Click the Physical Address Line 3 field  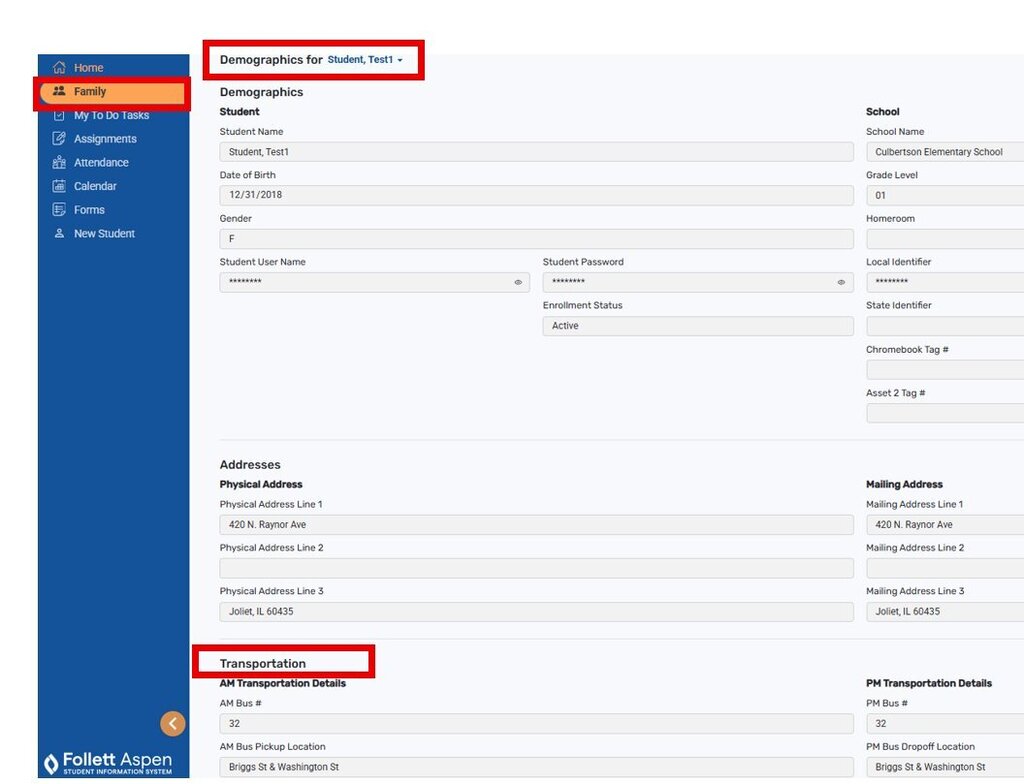[x=536, y=612]
